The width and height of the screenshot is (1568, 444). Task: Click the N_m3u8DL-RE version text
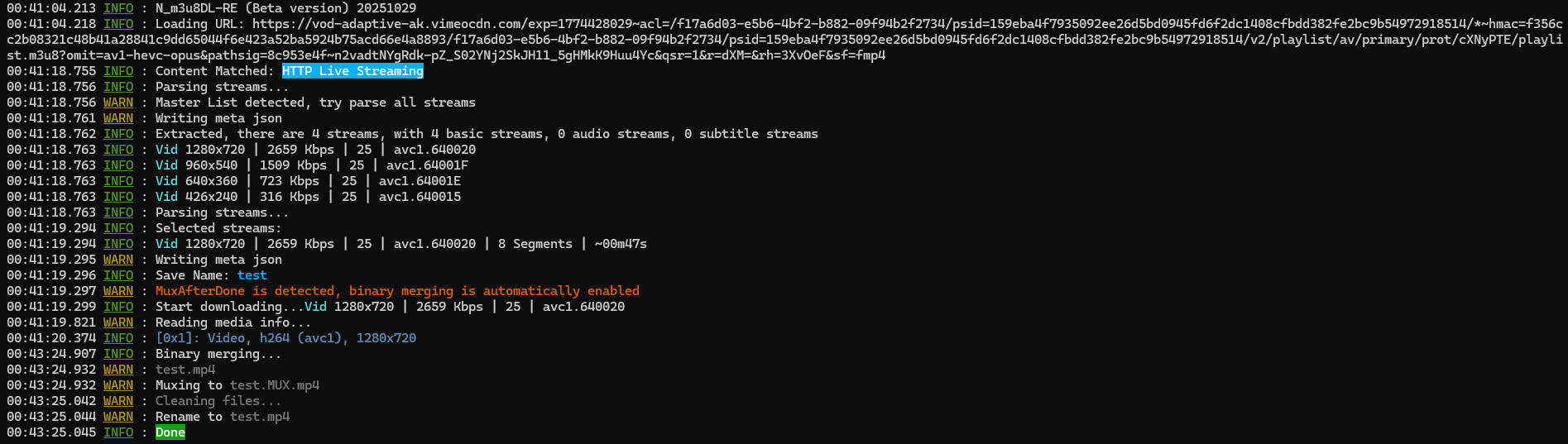point(285,8)
